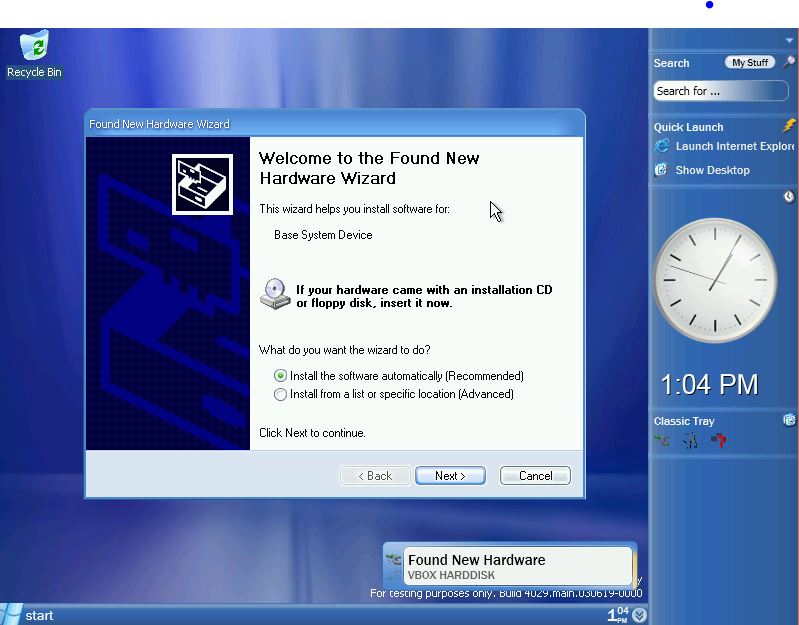This screenshot has width=799, height=625.
Task: Click the Show Desktop icon in sidebar
Action: [x=661, y=170]
